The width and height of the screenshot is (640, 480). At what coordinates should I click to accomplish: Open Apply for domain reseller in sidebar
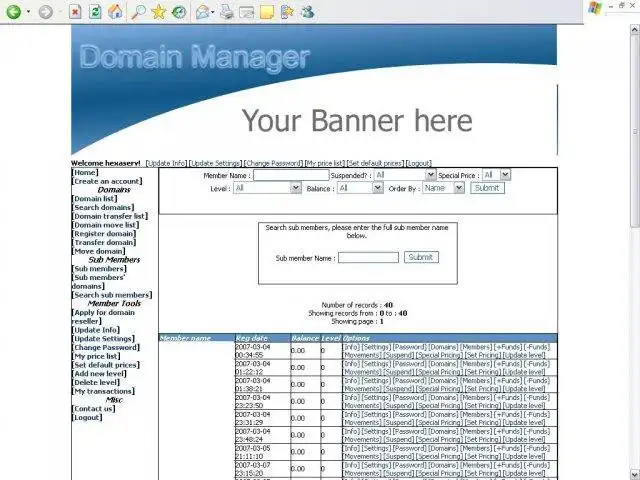coord(103,317)
